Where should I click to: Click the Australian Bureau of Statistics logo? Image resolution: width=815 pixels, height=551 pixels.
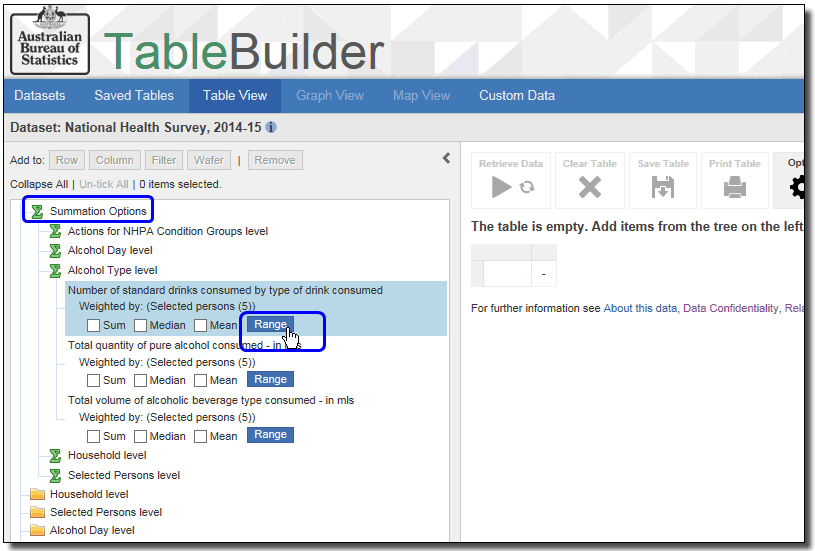point(50,40)
